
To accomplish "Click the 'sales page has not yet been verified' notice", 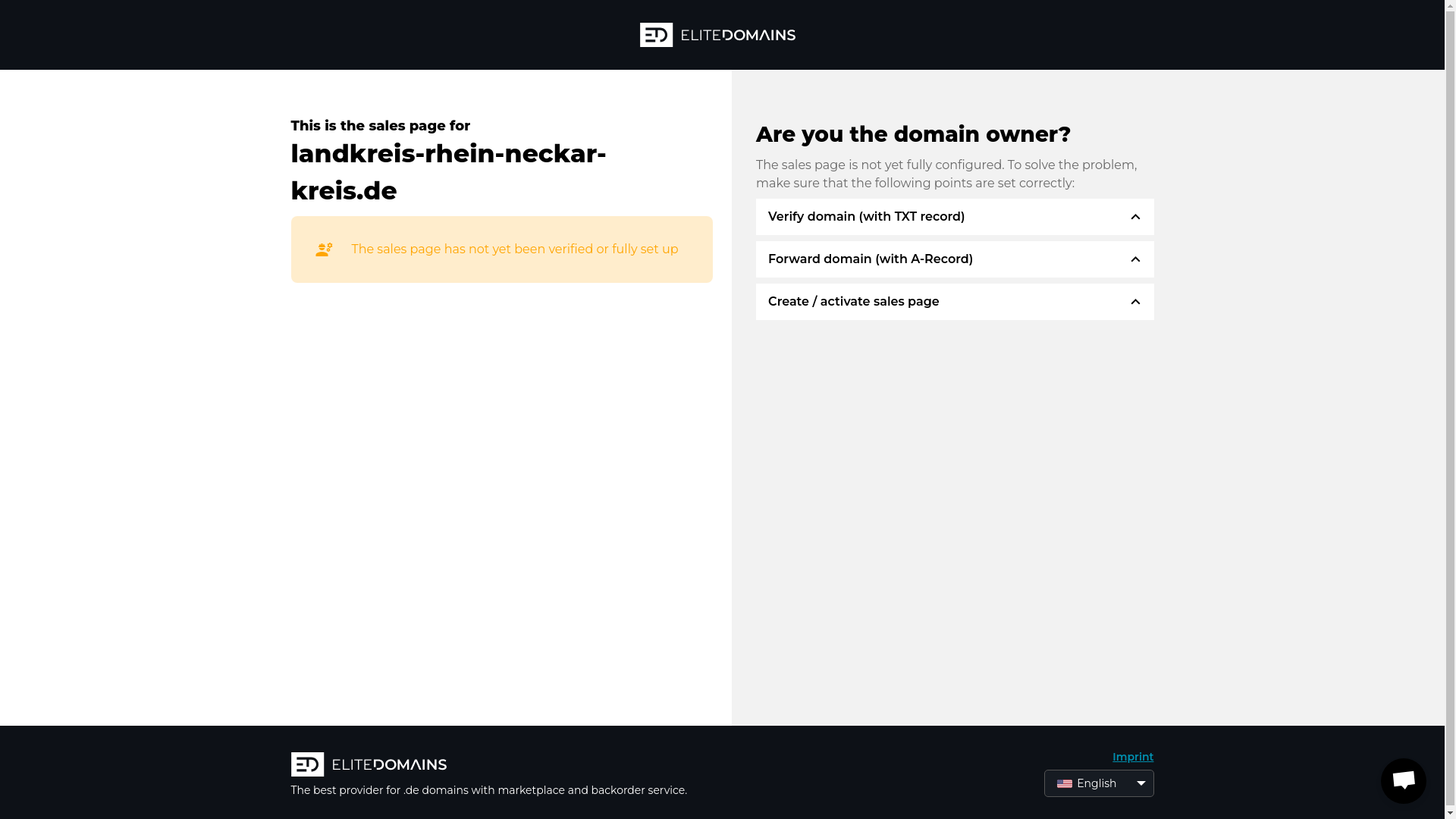I will click(x=501, y=249).
